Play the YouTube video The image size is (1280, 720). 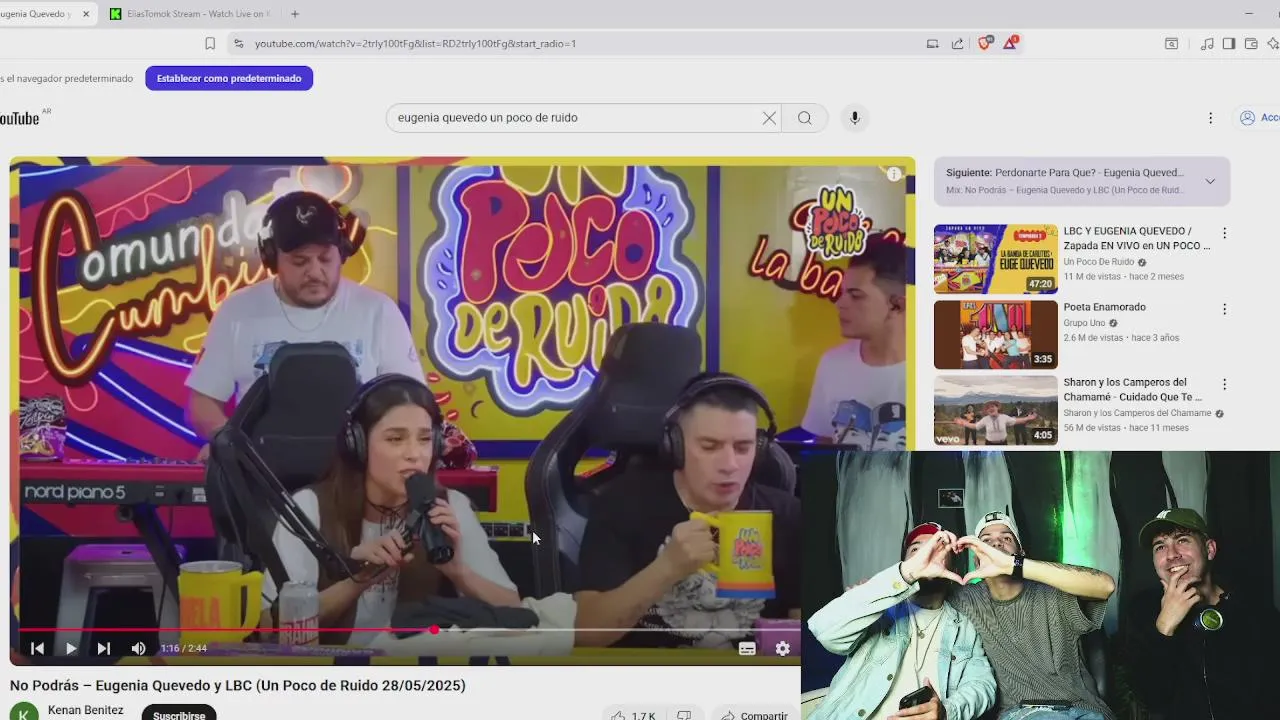coord(70,648)
